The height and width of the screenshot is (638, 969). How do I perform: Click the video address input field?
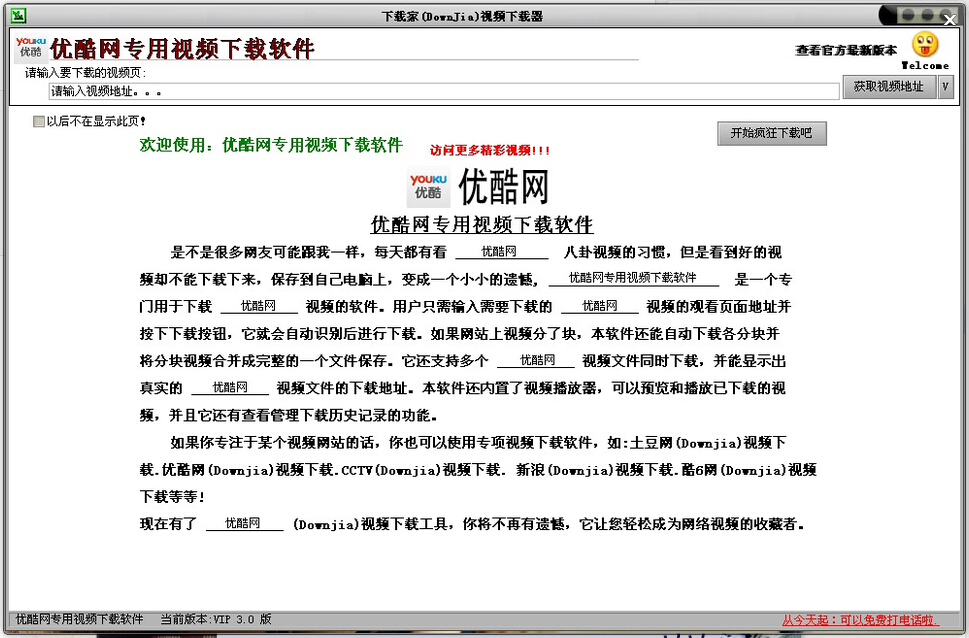point(443,91)
